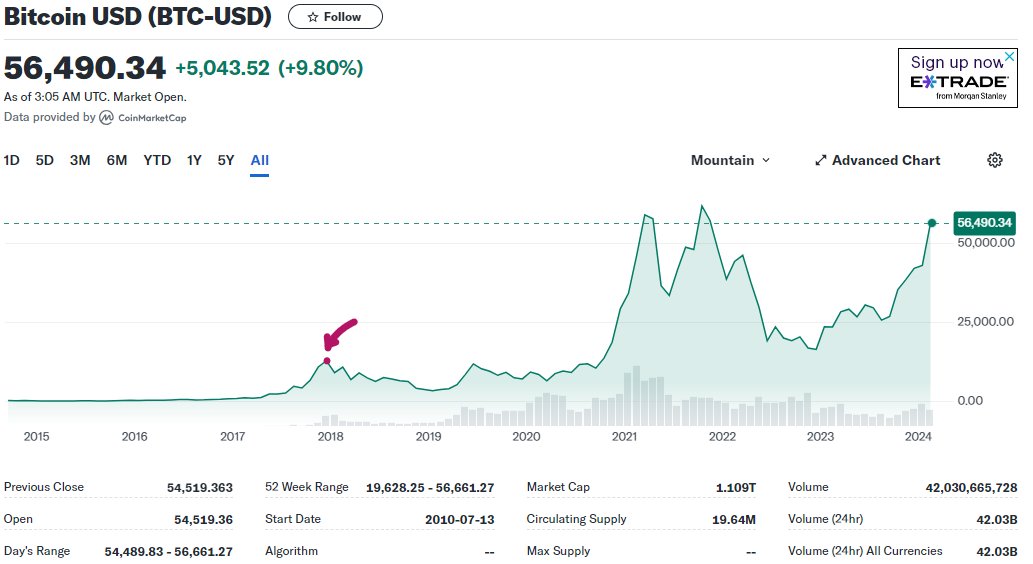Select the 1D time range
The height and width of the screenshot is (564, 1033).
click(12, 160)
